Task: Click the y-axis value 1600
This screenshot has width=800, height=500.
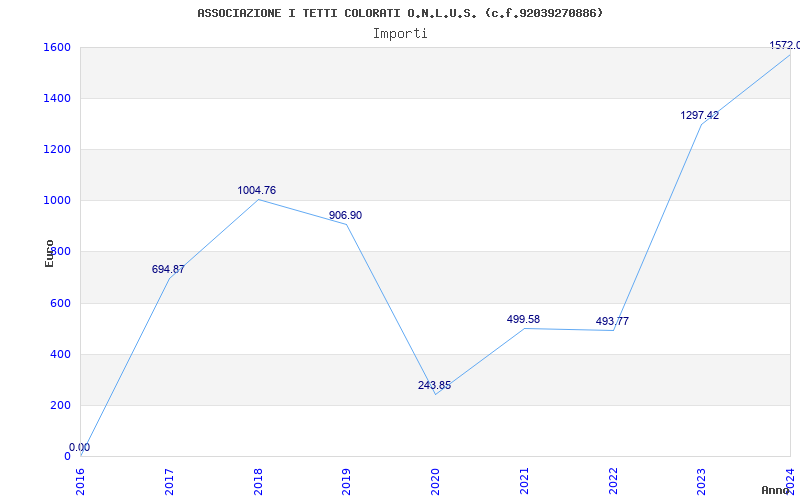Action: tap(57, 48)
